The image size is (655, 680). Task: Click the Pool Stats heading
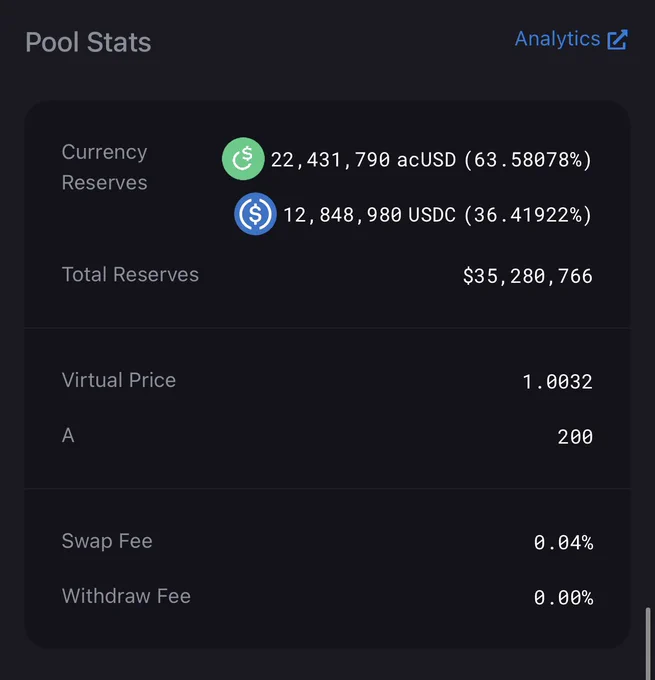(88, 42)
